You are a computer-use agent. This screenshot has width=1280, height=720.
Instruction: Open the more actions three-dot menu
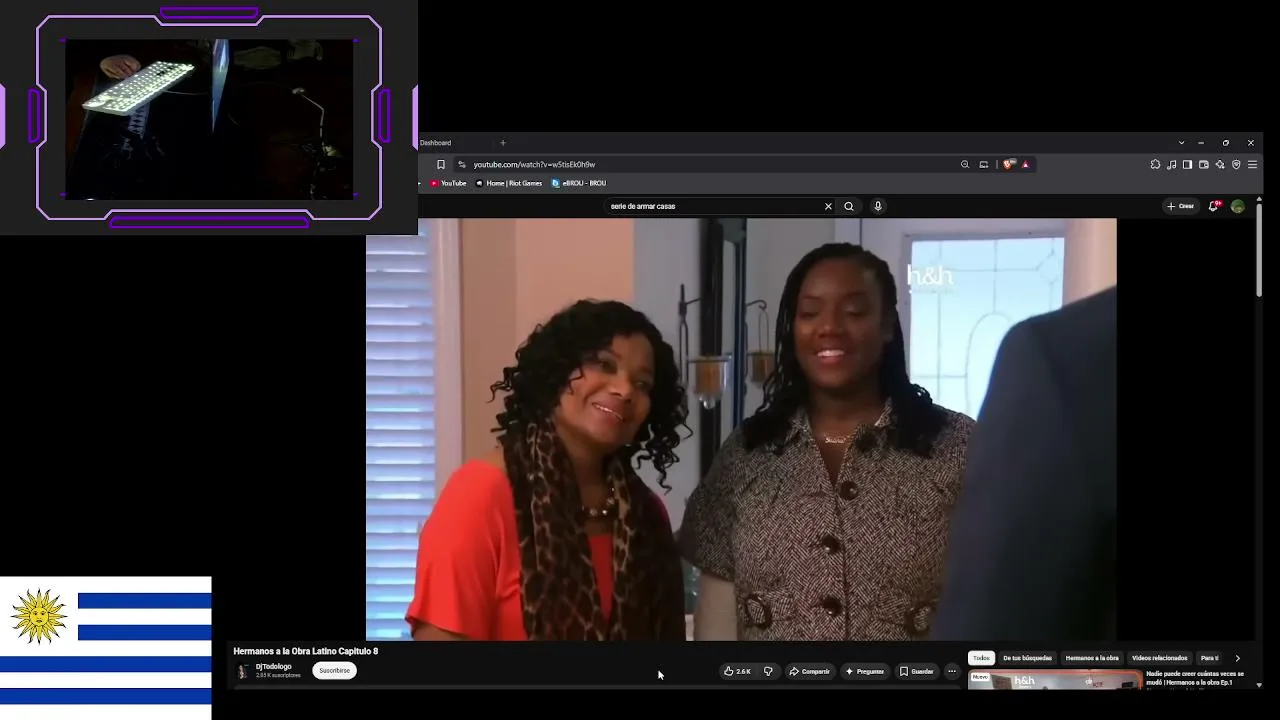(952, 671)
